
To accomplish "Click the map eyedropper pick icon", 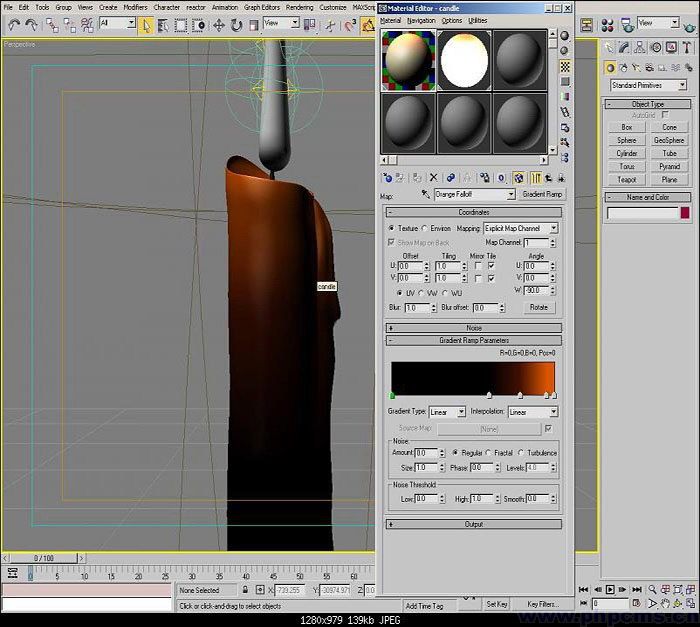I will 425,194.
